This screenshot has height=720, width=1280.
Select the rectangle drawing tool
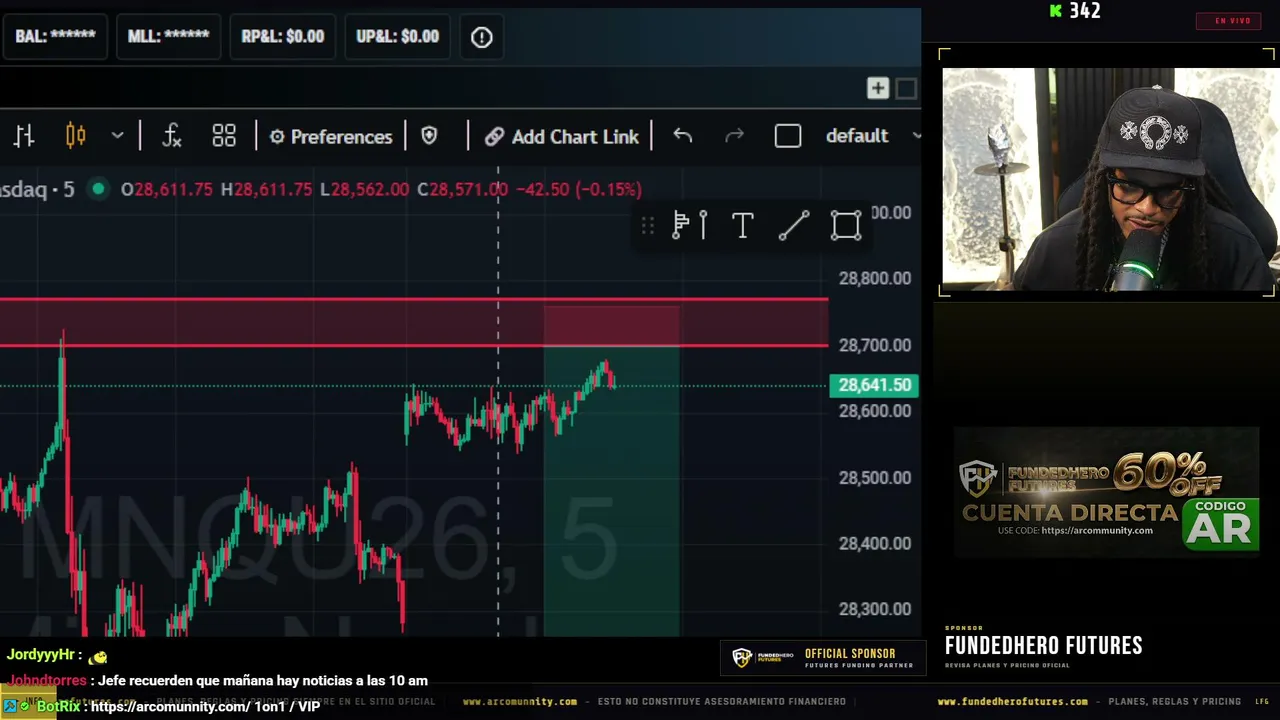(x=846, y=226)
